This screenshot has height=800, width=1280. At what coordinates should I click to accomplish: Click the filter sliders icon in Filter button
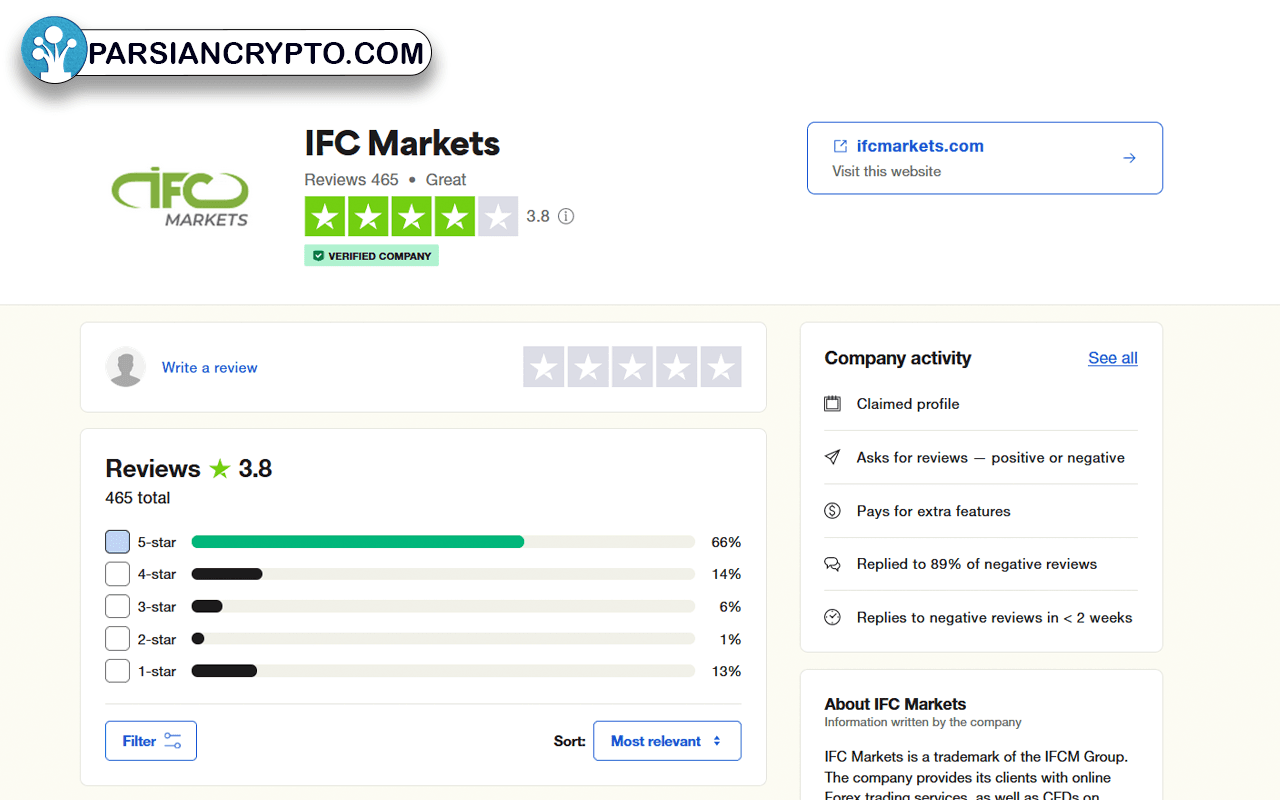[173, 741]
